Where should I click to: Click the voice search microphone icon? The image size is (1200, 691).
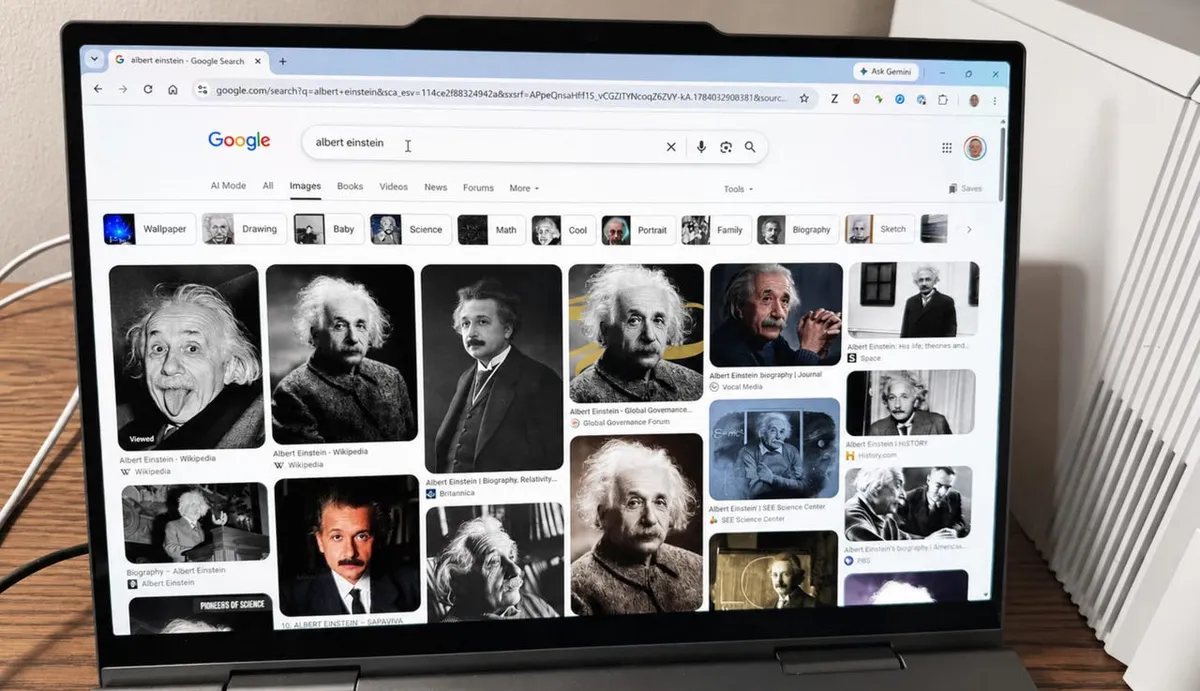(701, 147)
